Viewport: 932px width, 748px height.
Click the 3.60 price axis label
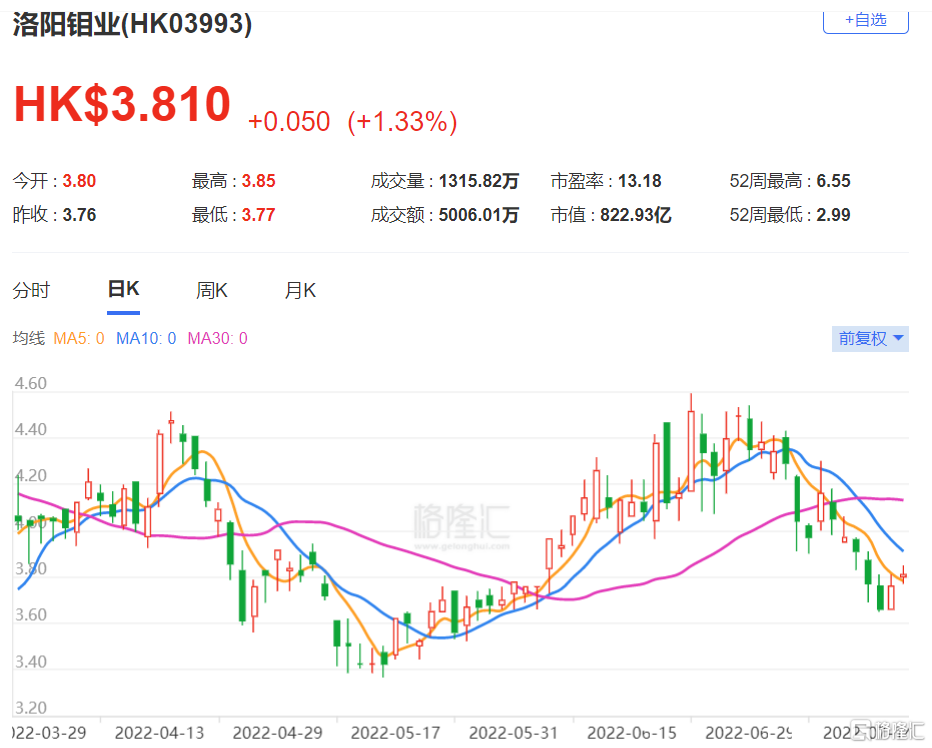[x=30, y=615]
